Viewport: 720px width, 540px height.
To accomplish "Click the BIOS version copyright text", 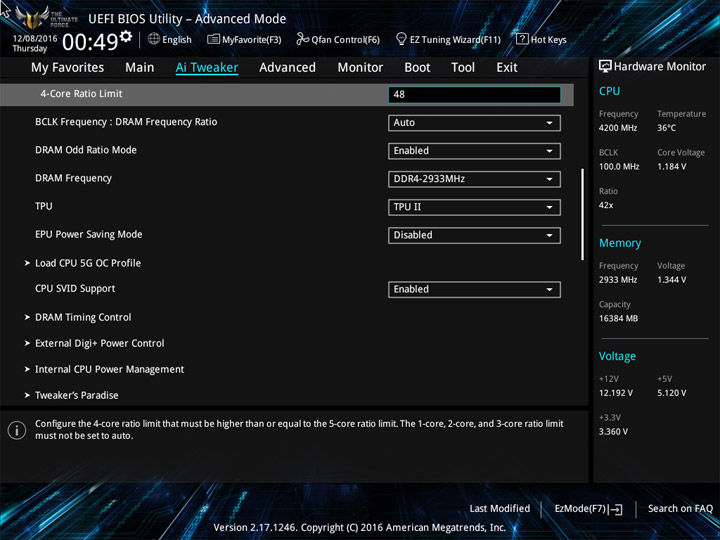I will 360,528.
